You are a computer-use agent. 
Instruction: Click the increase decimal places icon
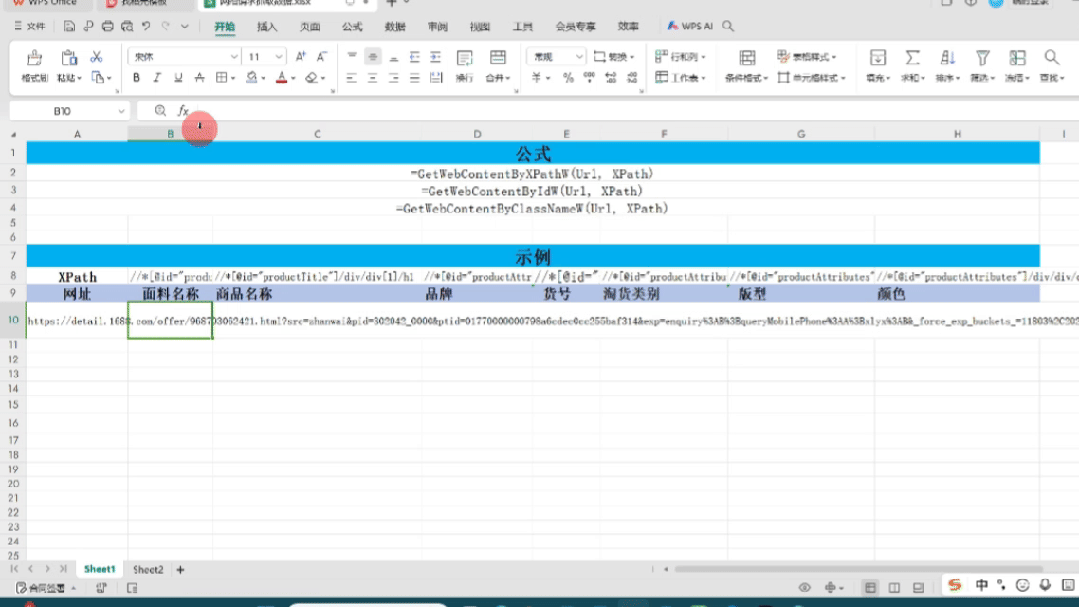point(610,78)
